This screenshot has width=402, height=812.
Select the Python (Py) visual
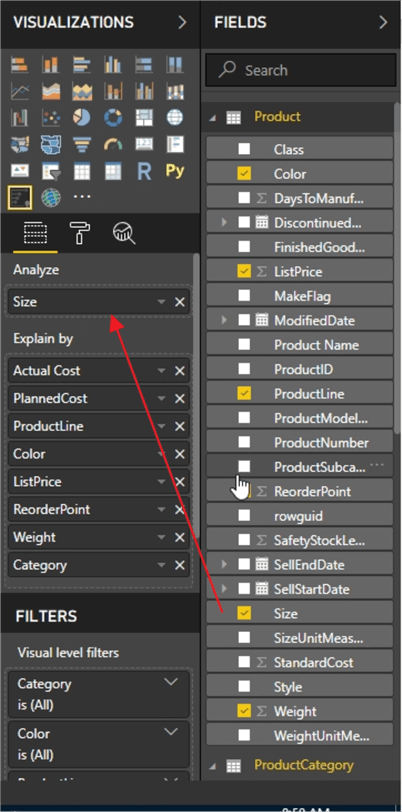(x=175, y=170)
